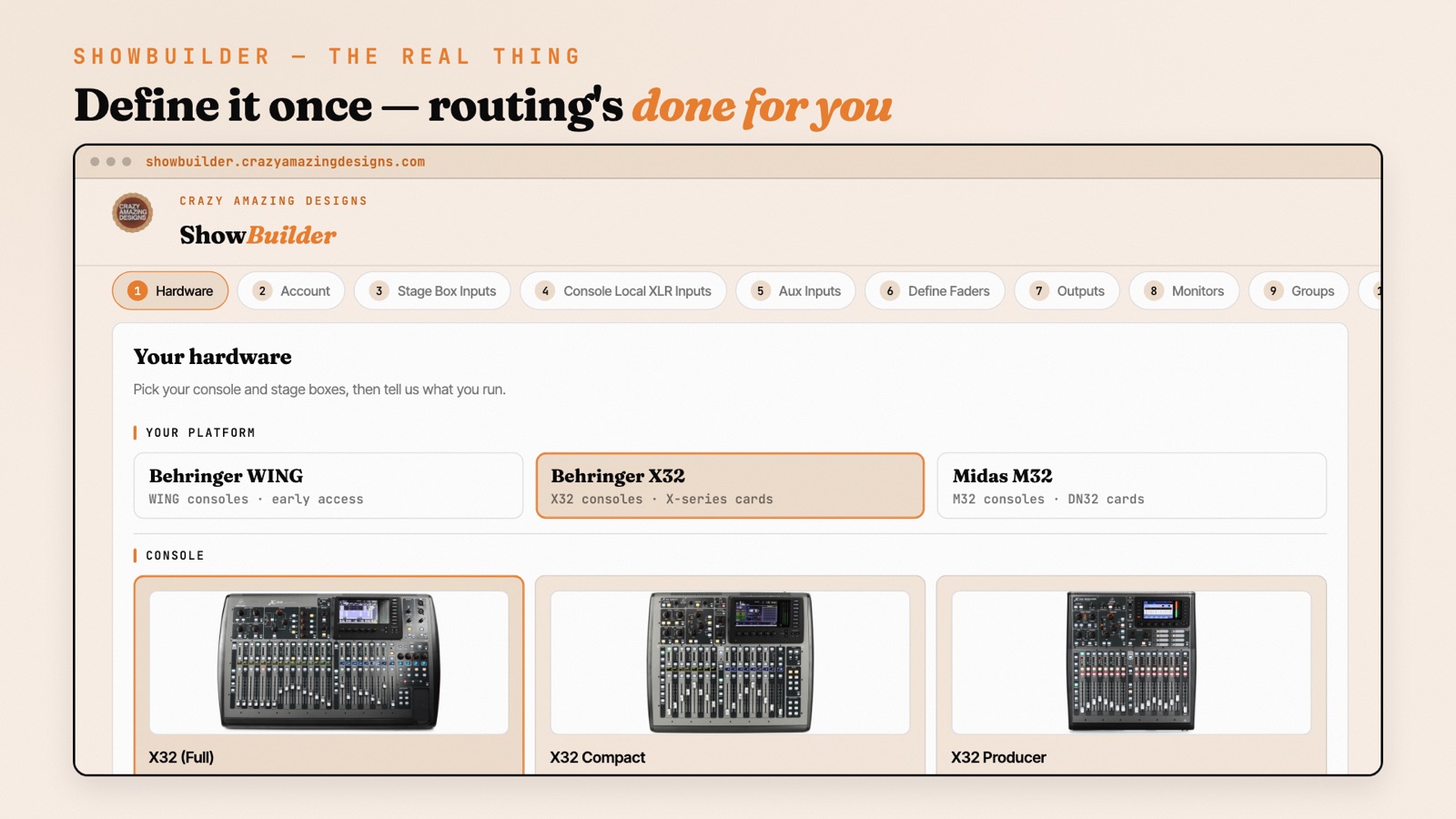The width and height of the screenshot is (1456, 819).
Task: Open the Outputs step tab
Action: click(x=1067, y=291)
